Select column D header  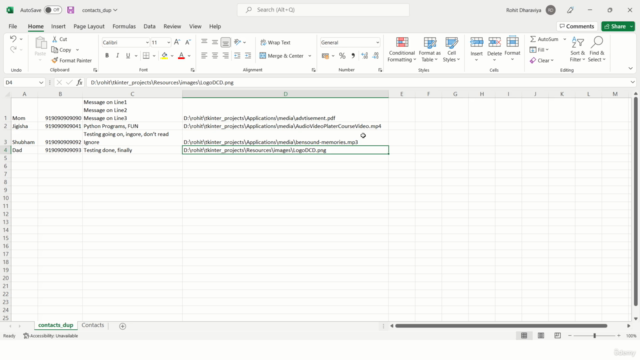click(285, 94)
